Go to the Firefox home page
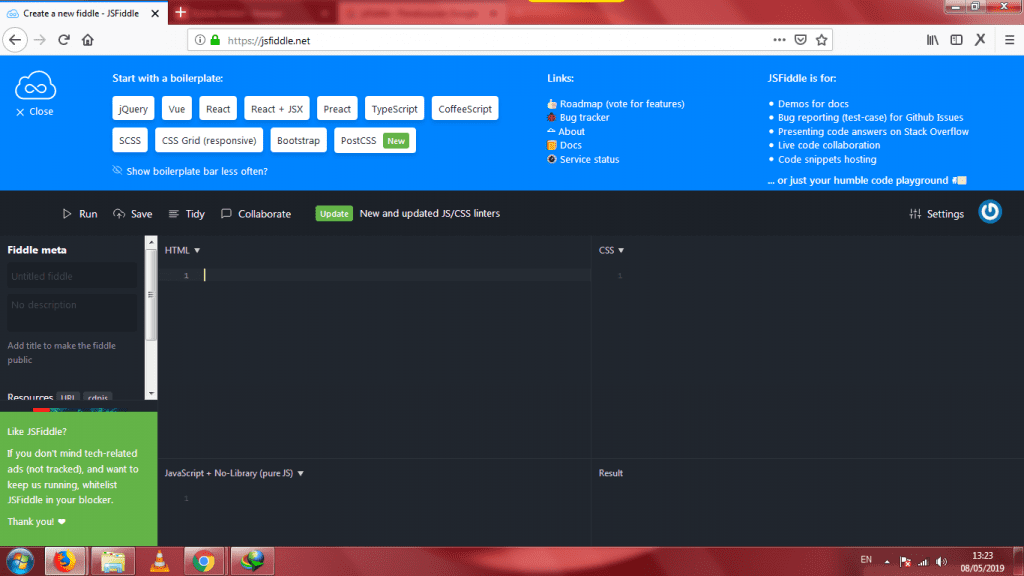Screen dimensions: 1024x576 pyautogui.click(x=88, y=40)
